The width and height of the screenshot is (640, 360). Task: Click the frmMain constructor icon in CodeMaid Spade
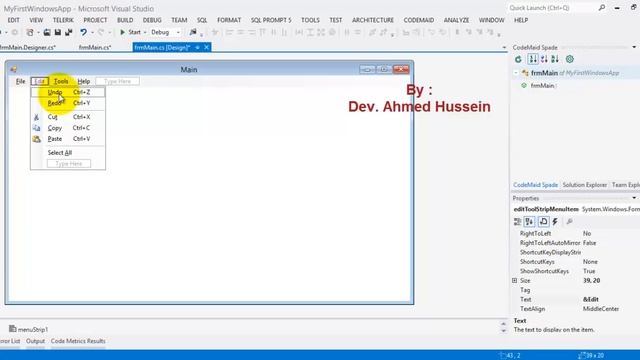(x=524, y=86)
